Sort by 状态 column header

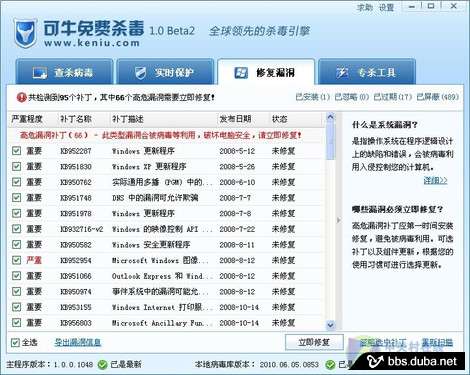click(x=279, y=119)
